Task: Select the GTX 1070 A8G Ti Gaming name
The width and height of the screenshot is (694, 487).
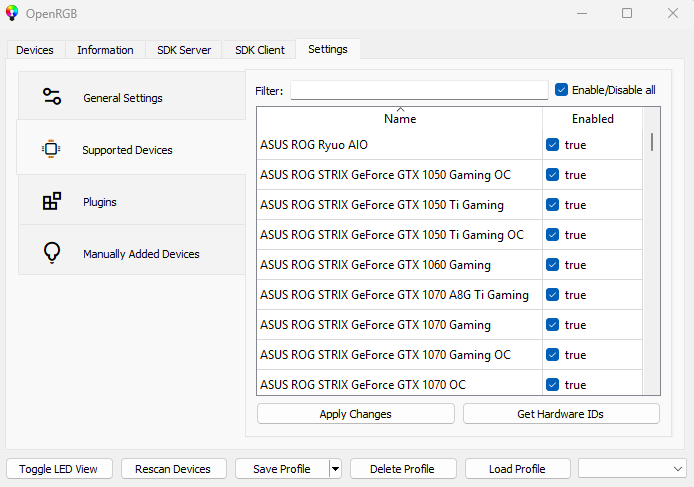Action: click(x=394, y=295)
